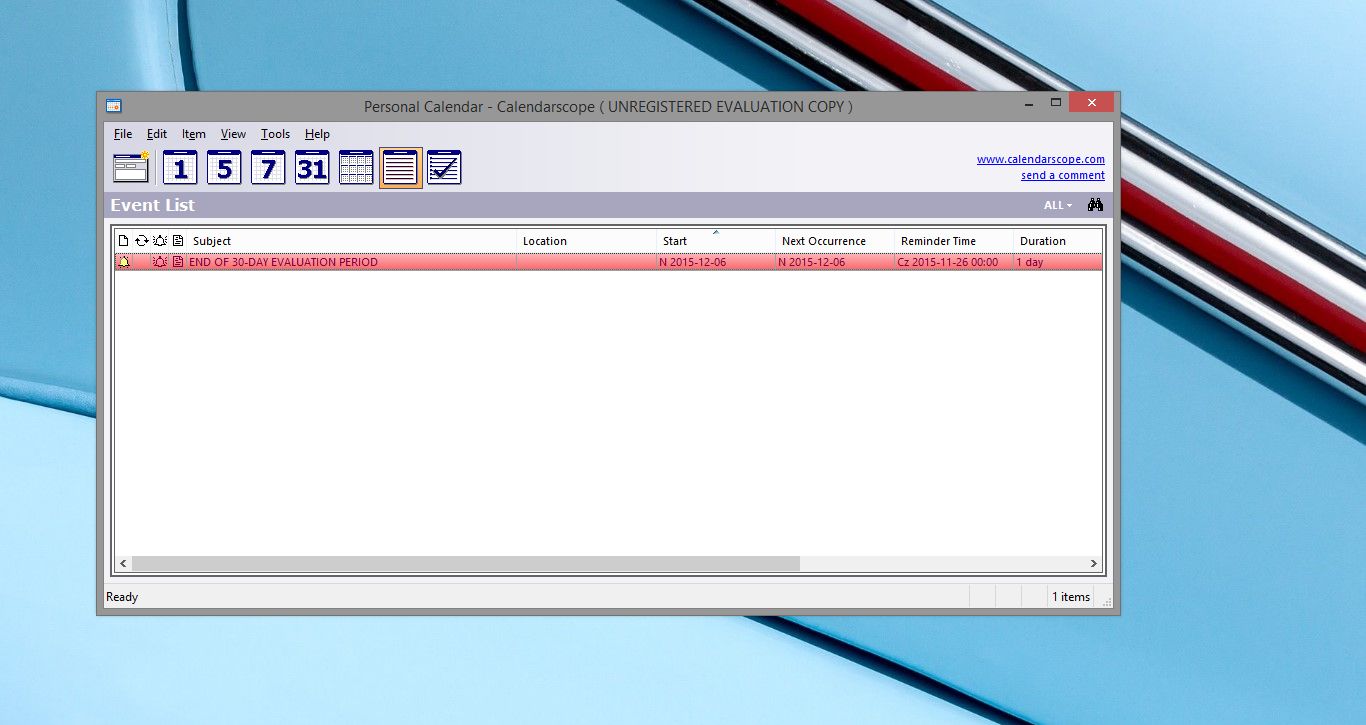Sort by the Next Occurrence column header
The width and height of the screenshot is (1366, 725).
click(835, 241)
